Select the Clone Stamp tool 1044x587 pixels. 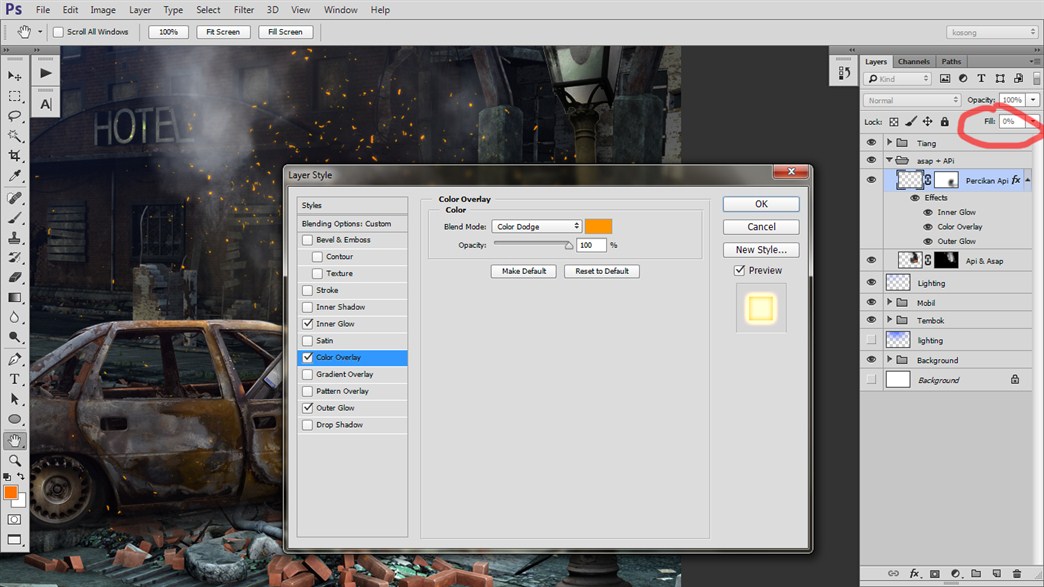click(x=15, y=238)
